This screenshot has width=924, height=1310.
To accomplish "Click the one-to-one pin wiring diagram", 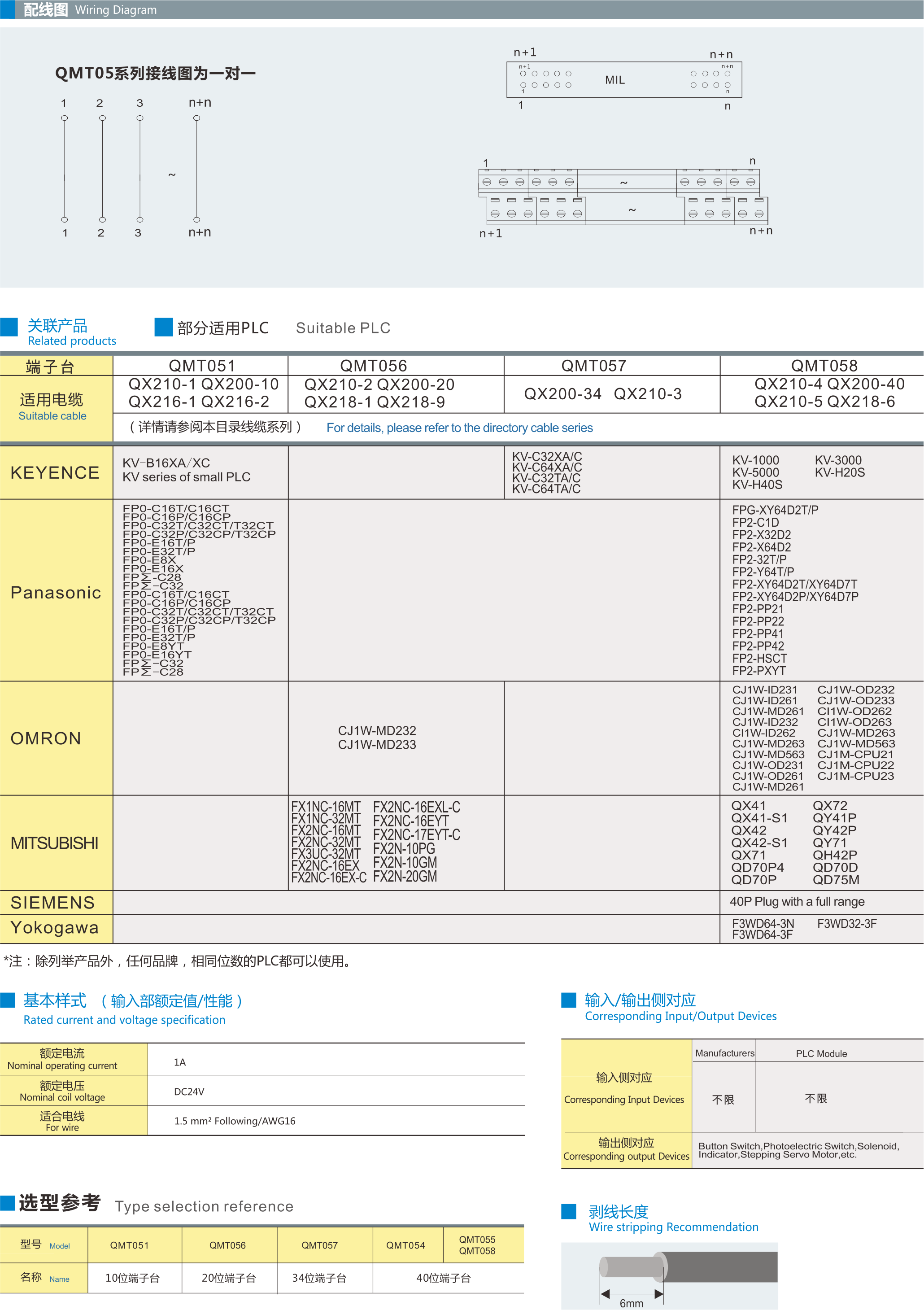I will [136, 168].
